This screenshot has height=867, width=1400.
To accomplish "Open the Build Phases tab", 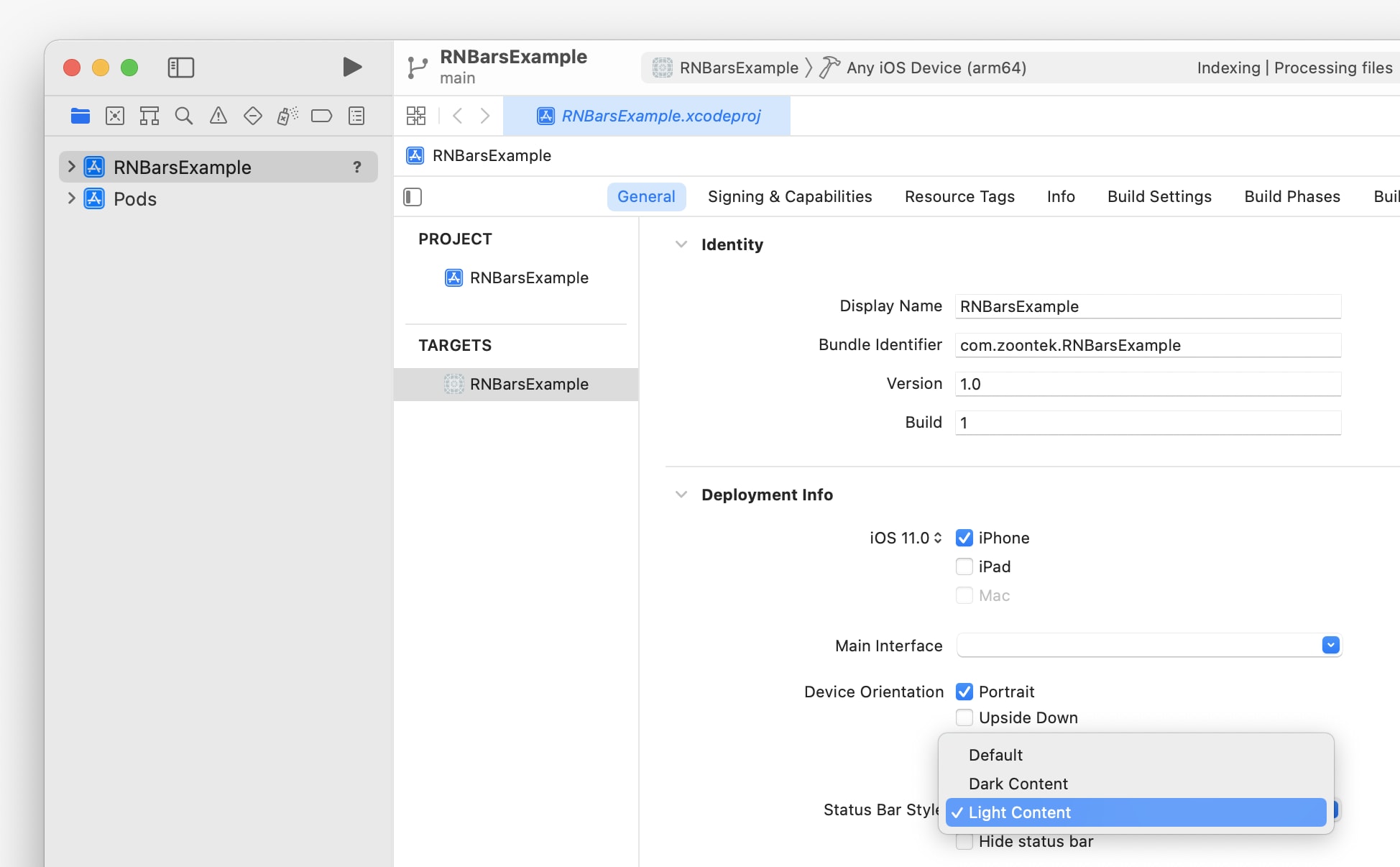I will point(1291,196).
